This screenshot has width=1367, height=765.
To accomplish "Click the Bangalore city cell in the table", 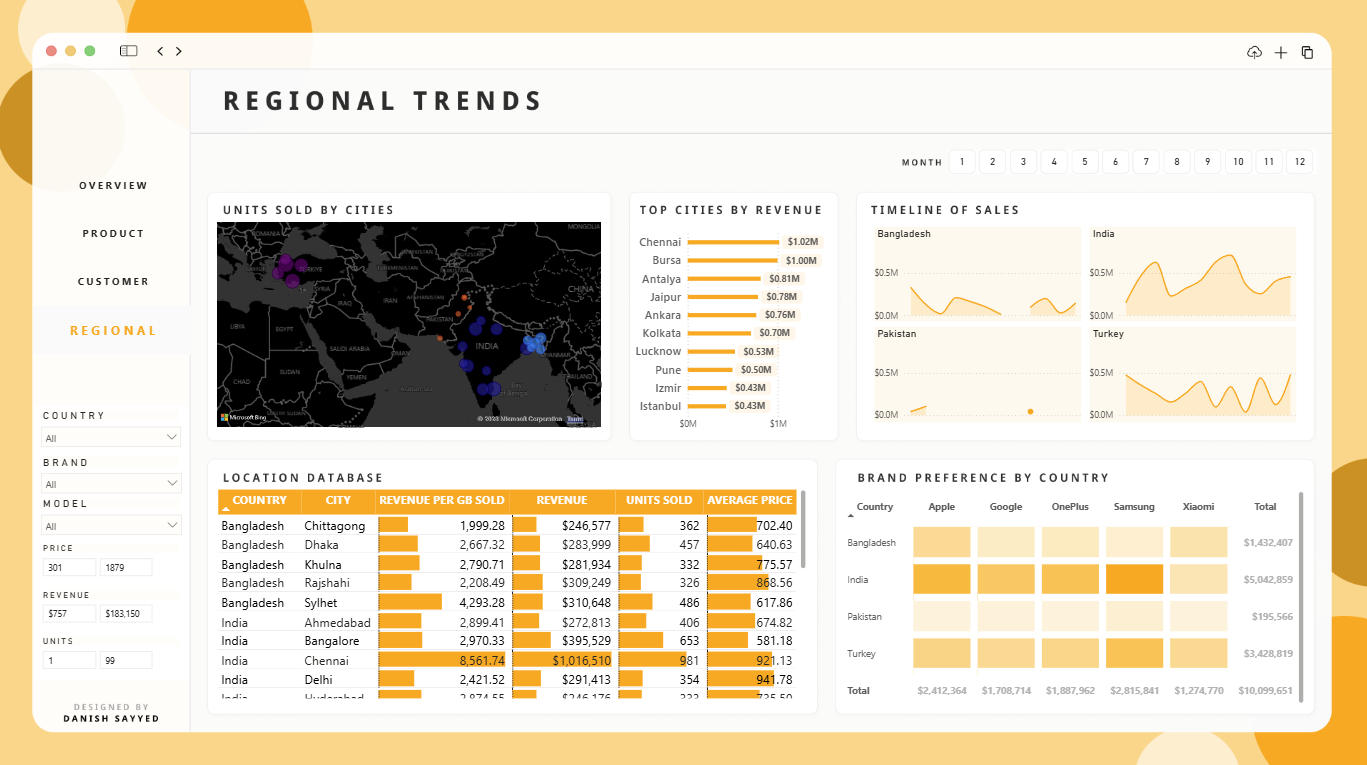I will (x=332, y=641).
